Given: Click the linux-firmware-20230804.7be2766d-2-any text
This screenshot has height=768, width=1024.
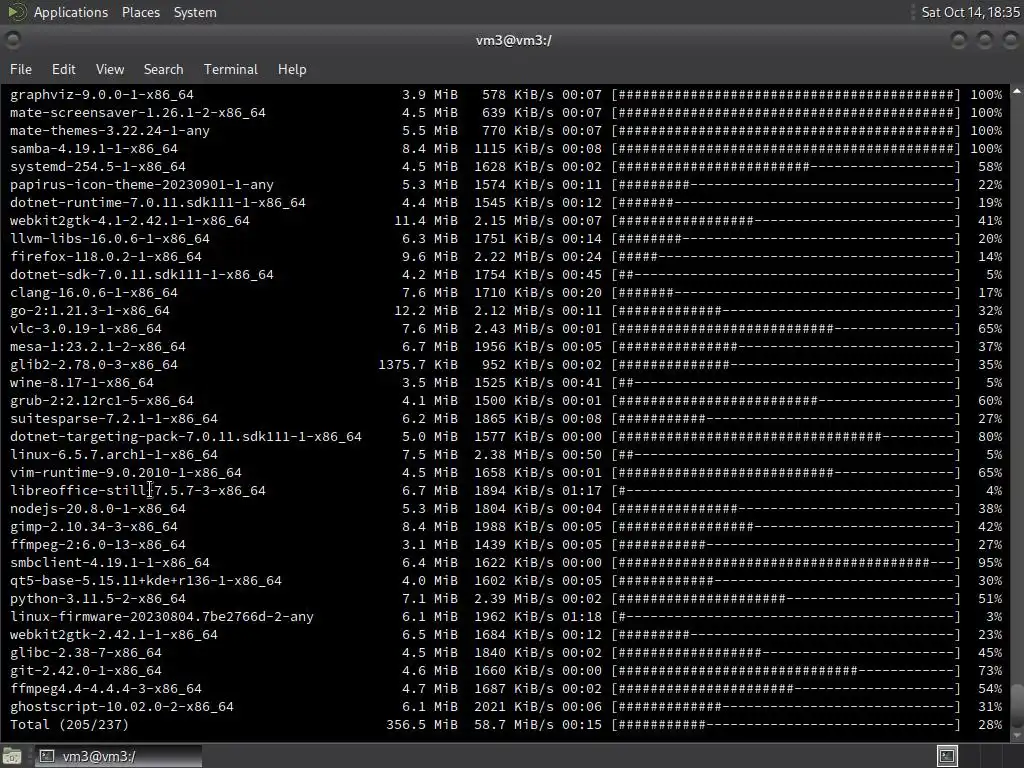Looking at the screenshot, I should click(x=162, y=616).
